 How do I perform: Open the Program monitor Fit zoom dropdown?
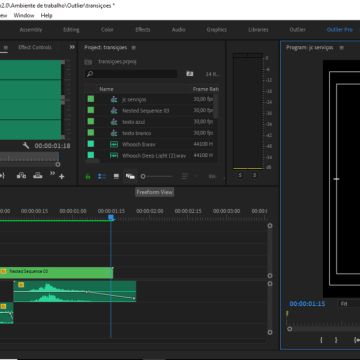point(348,304)
